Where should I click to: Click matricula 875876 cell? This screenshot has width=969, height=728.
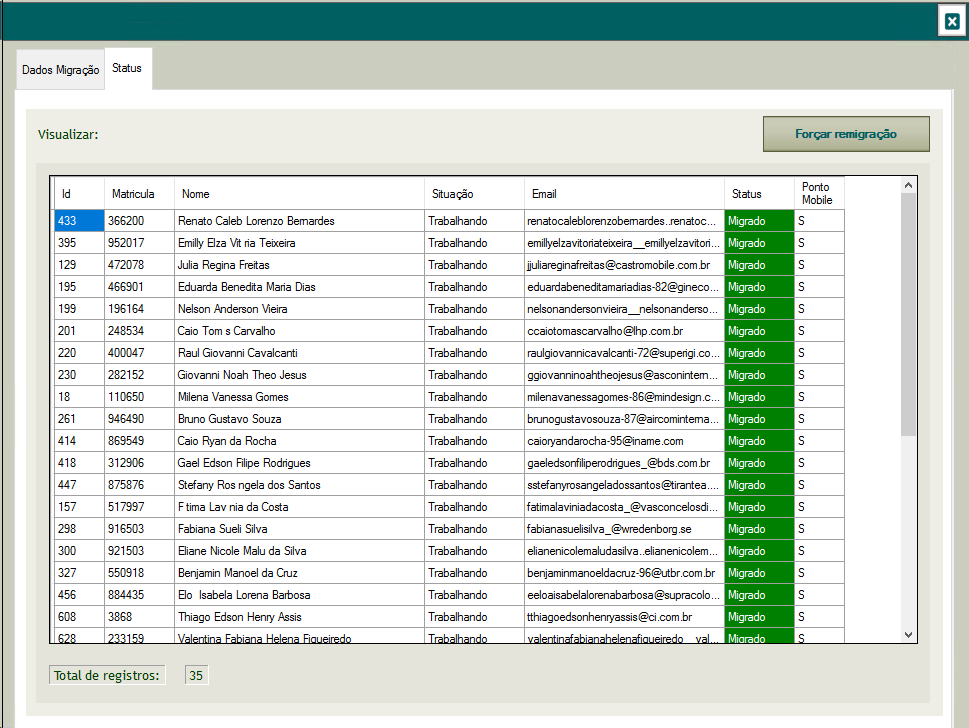click(139, 485)
